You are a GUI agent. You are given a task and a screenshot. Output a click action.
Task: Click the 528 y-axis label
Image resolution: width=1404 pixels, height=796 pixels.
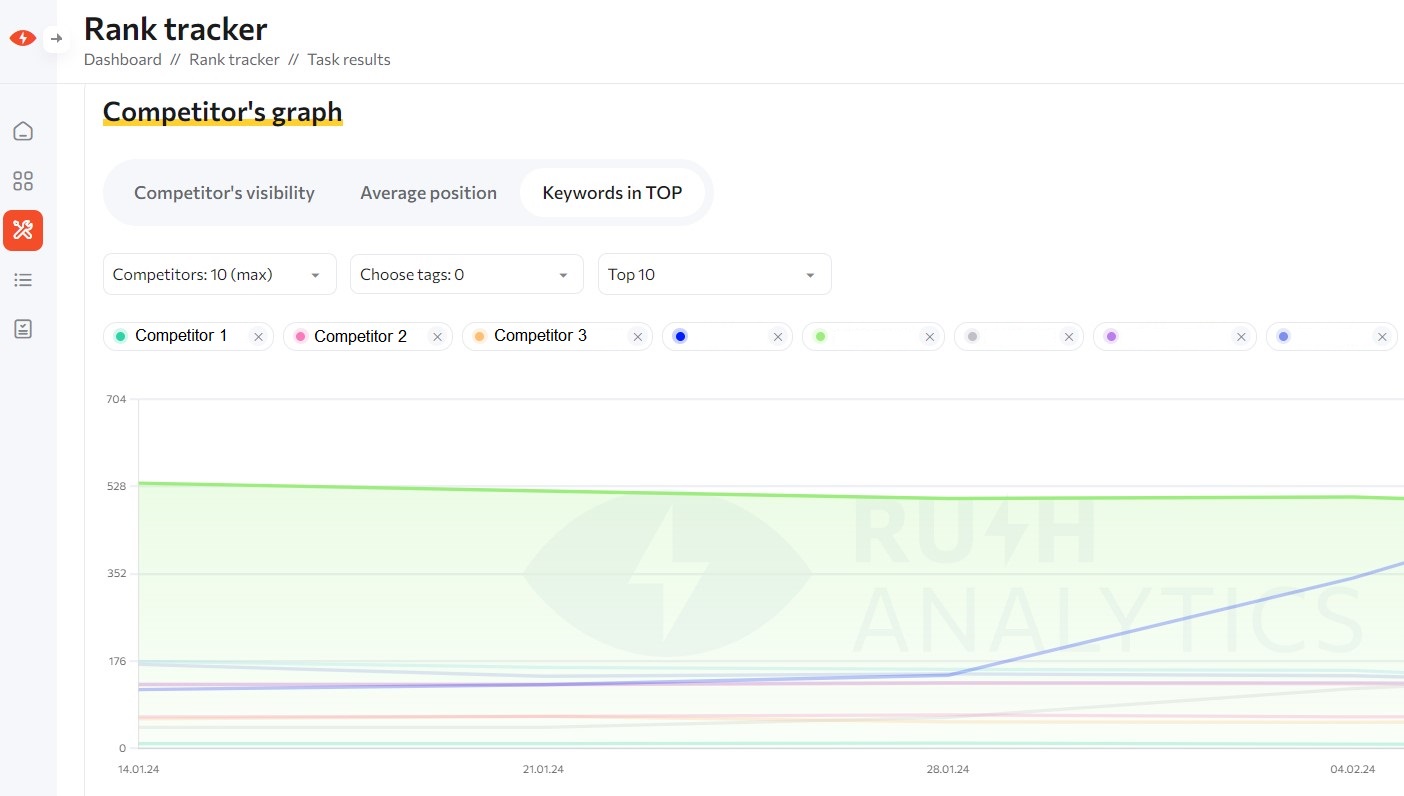116,486
